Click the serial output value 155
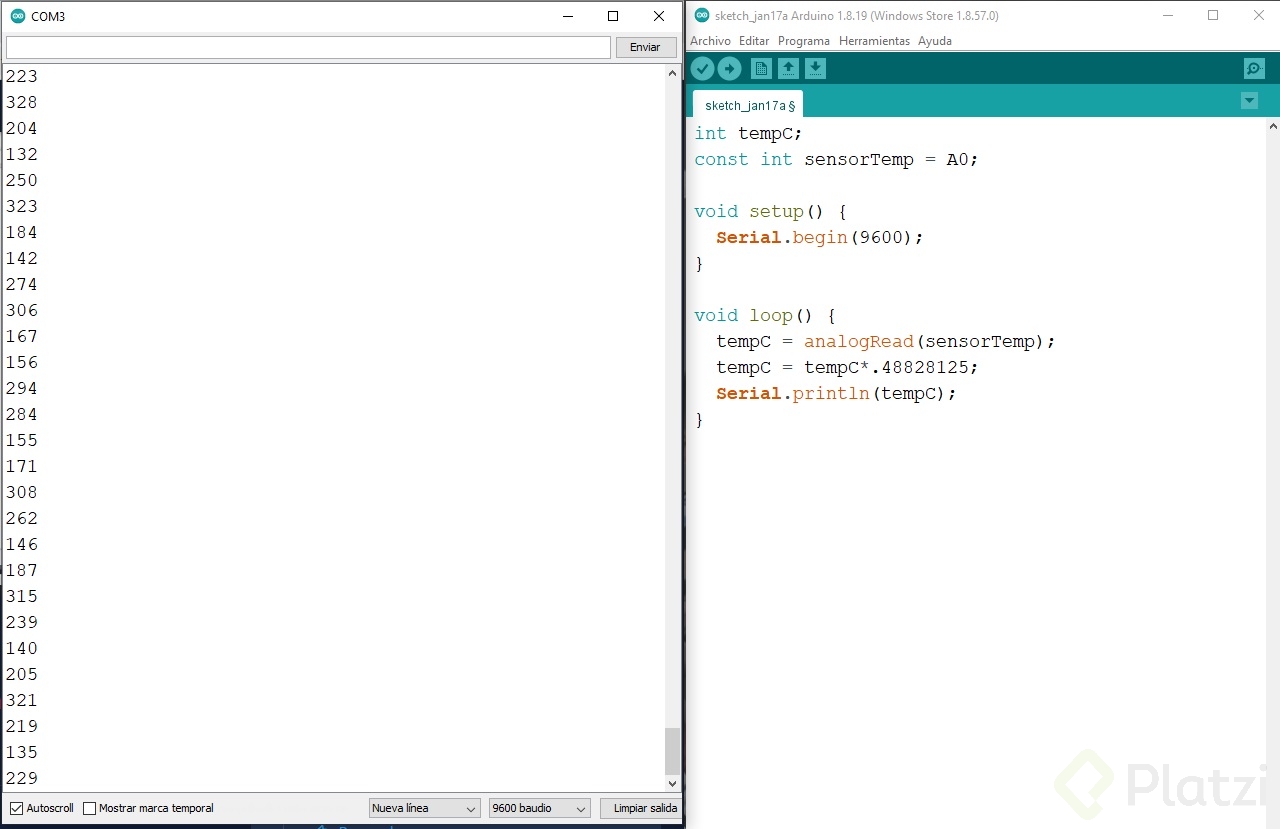 coord(22,440)
